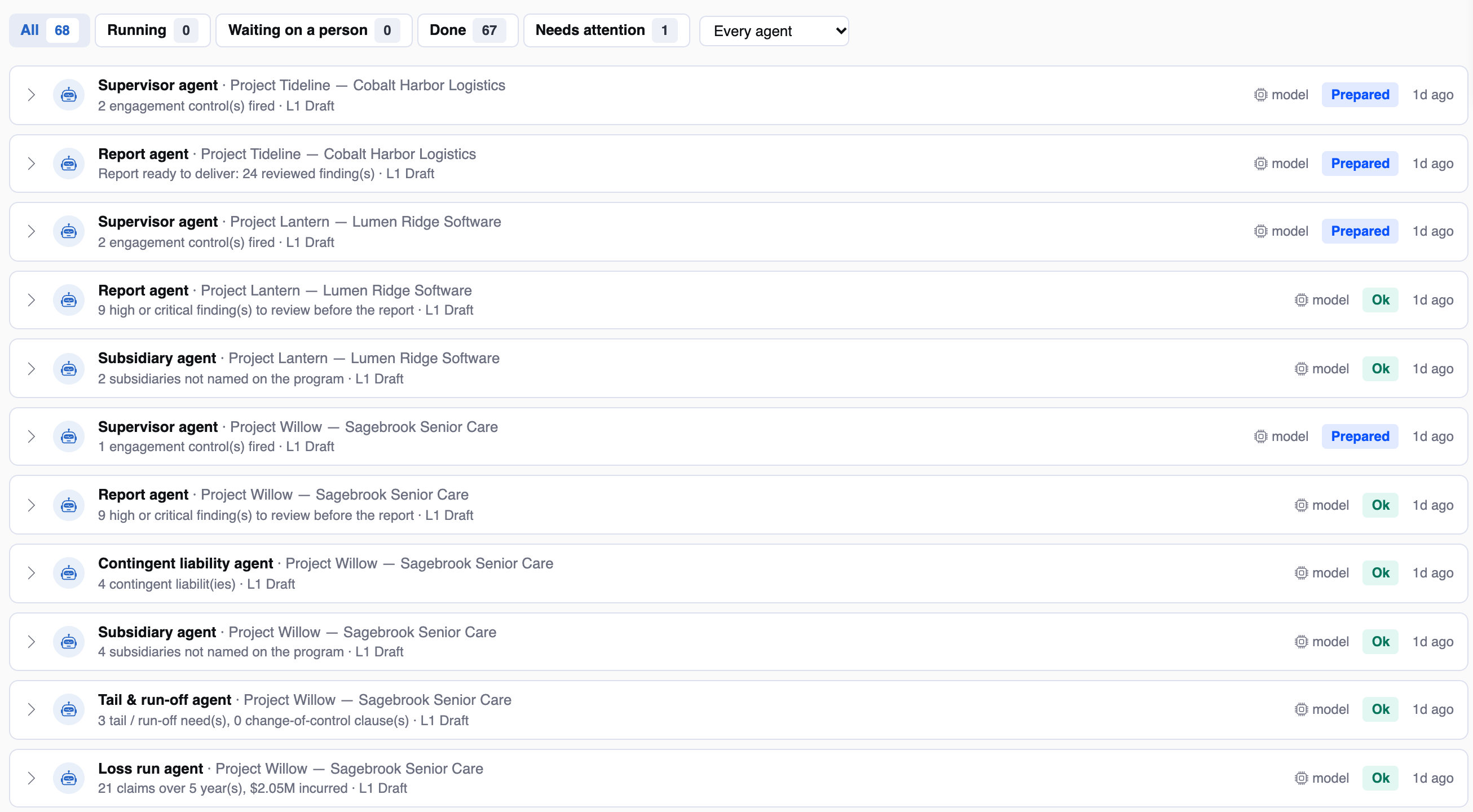
Task: Click model chip icon on Supervisor agent Tideline row
Action: click(1261, 95)
